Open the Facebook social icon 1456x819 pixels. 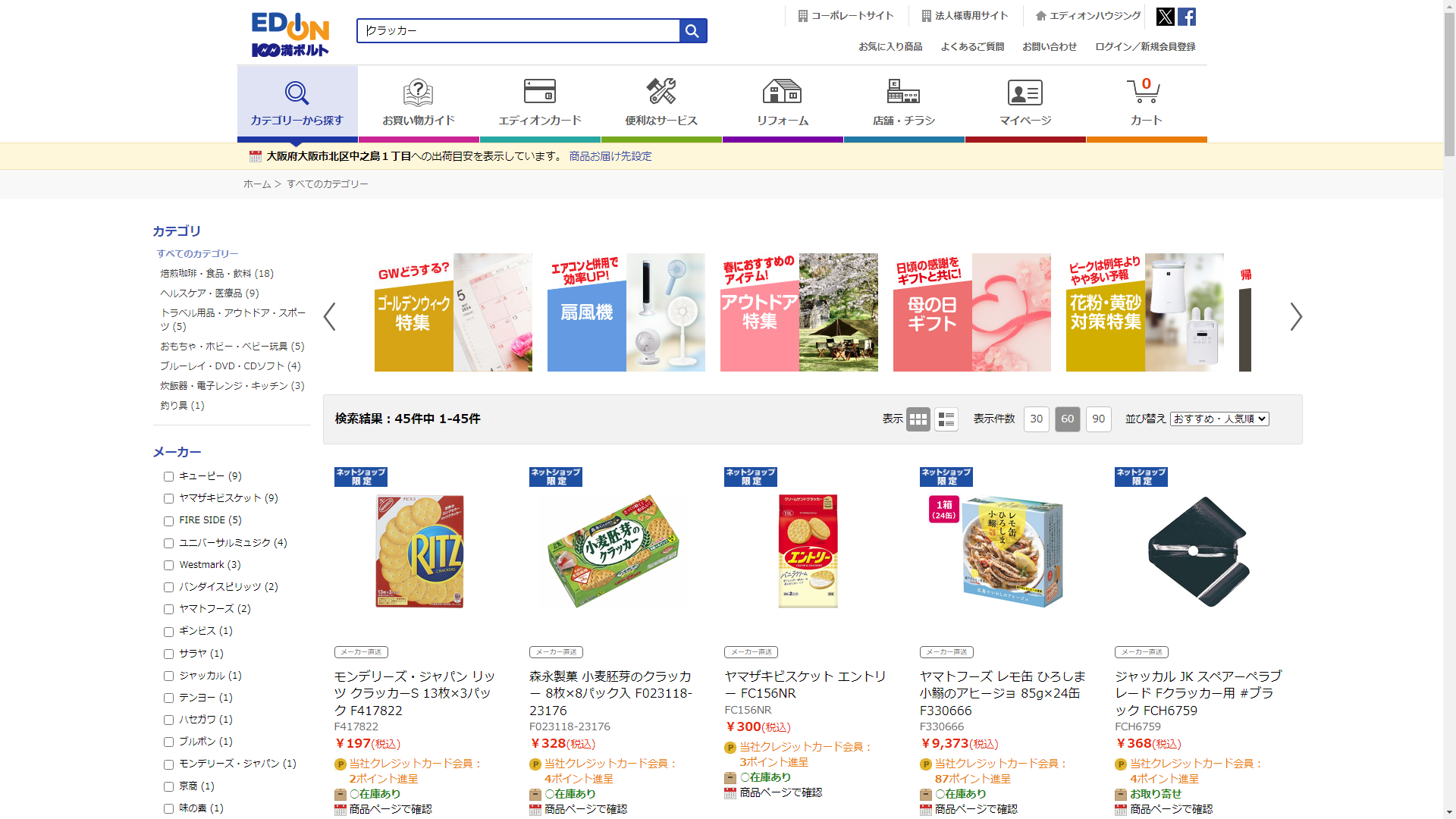coord(1187,17)
